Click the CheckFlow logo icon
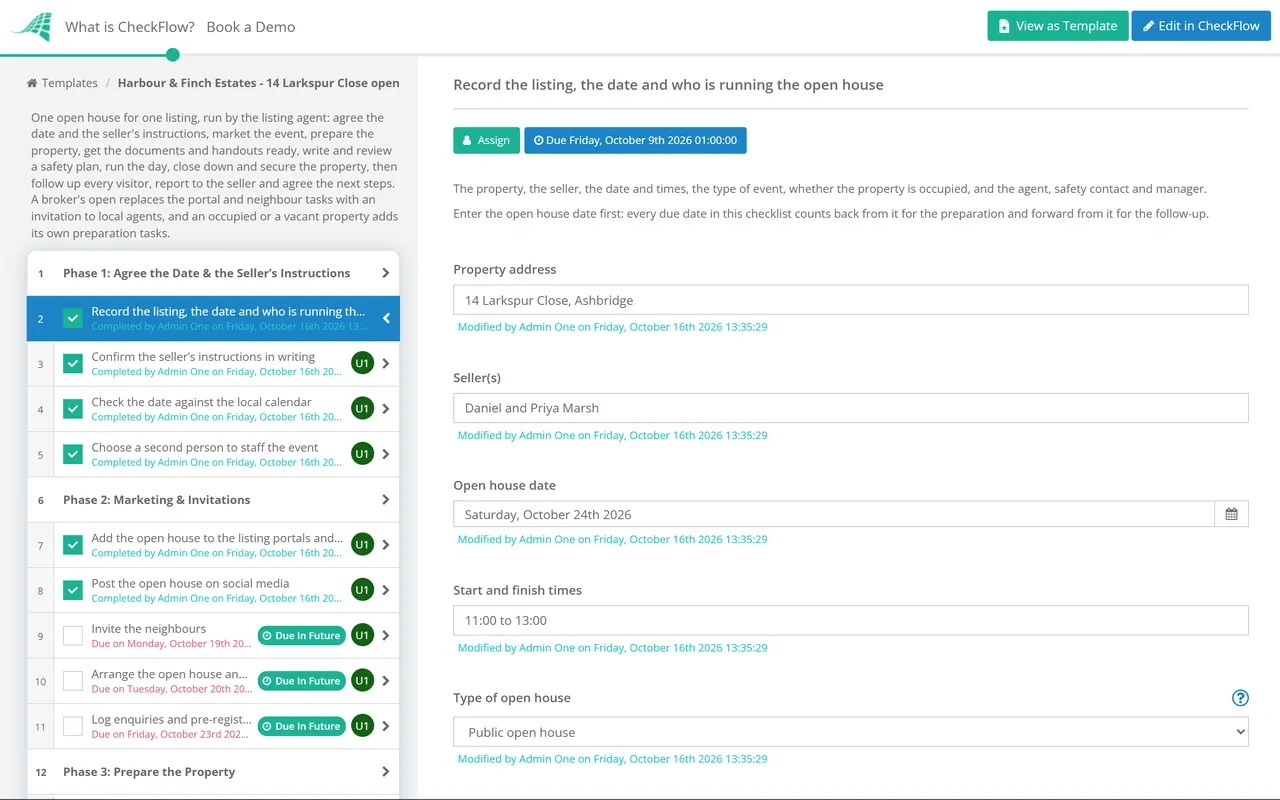This screenshot has width=1280, height=800. pyautogui.click(x=31, y=26)
